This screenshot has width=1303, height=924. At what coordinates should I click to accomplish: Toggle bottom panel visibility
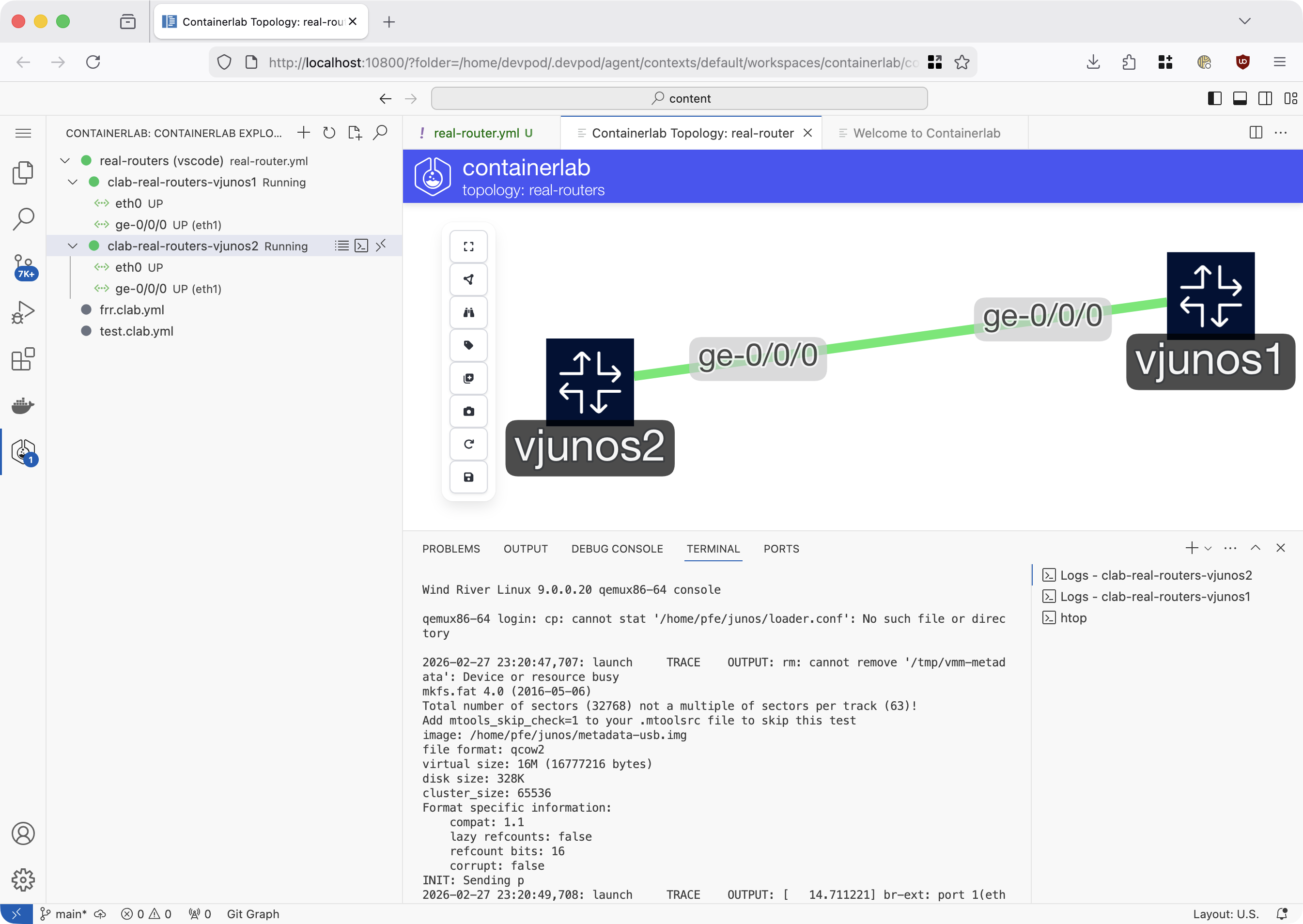pos(1240,98)
